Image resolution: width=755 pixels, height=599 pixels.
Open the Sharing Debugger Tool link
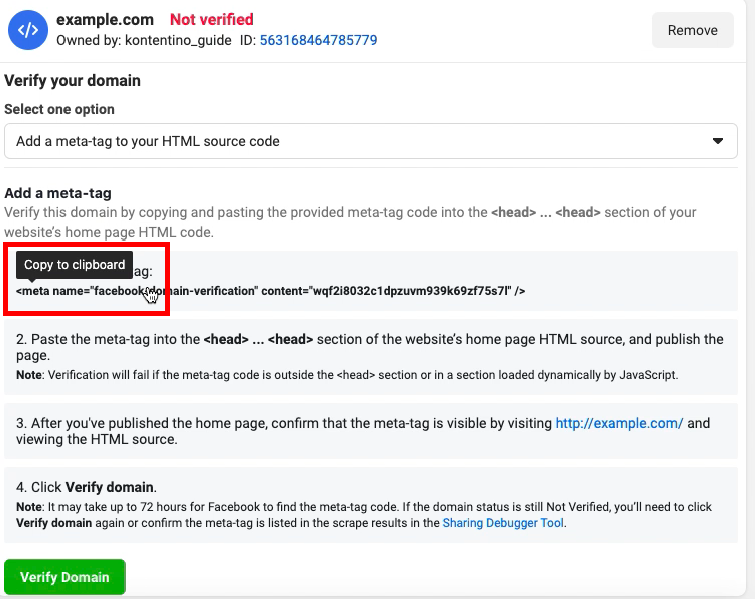pyautogui.click(x=503, y=523)
